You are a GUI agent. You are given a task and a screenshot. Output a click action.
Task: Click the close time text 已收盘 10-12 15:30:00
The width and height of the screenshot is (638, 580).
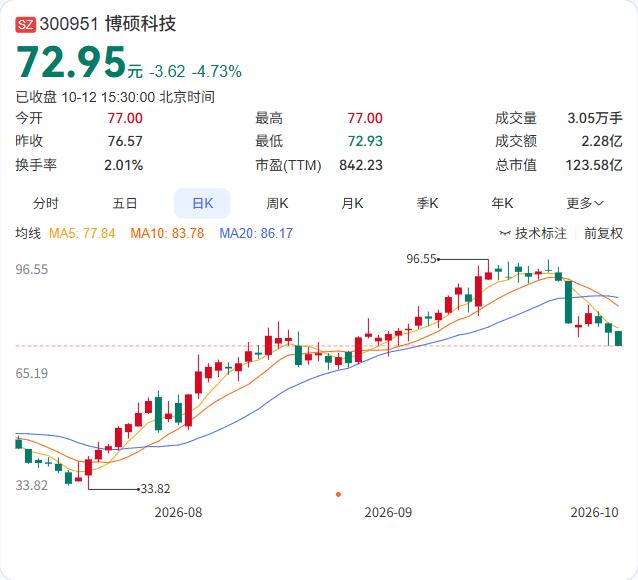85,97
